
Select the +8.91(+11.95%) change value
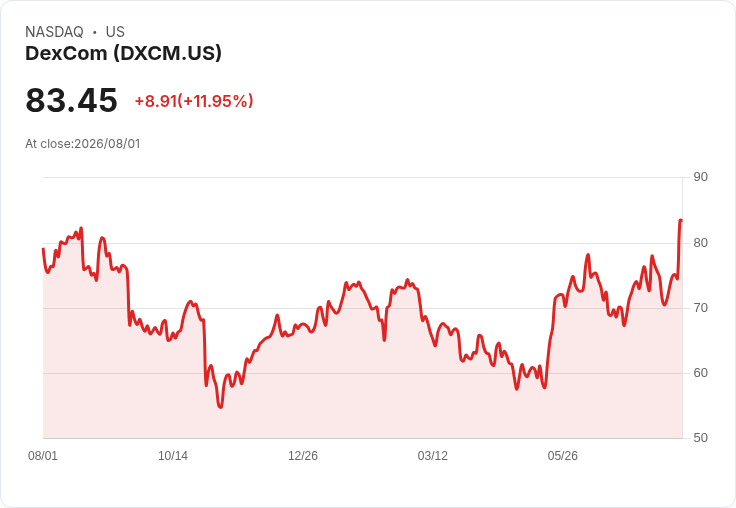[194, 101]
